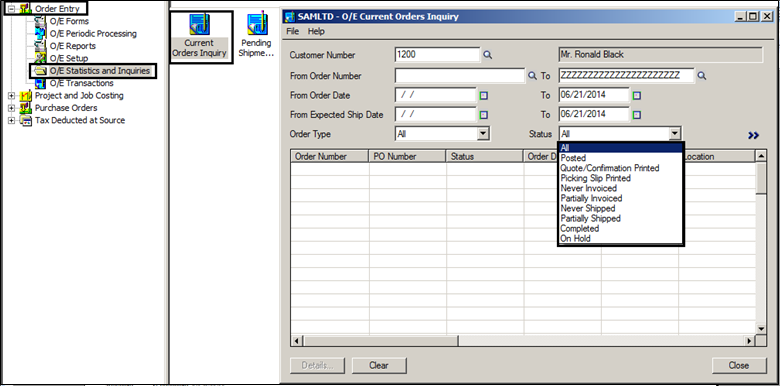The width and height of the screenshot is (780, 386).
Task: Click the From Order Date field
Action: coord(436,95)
